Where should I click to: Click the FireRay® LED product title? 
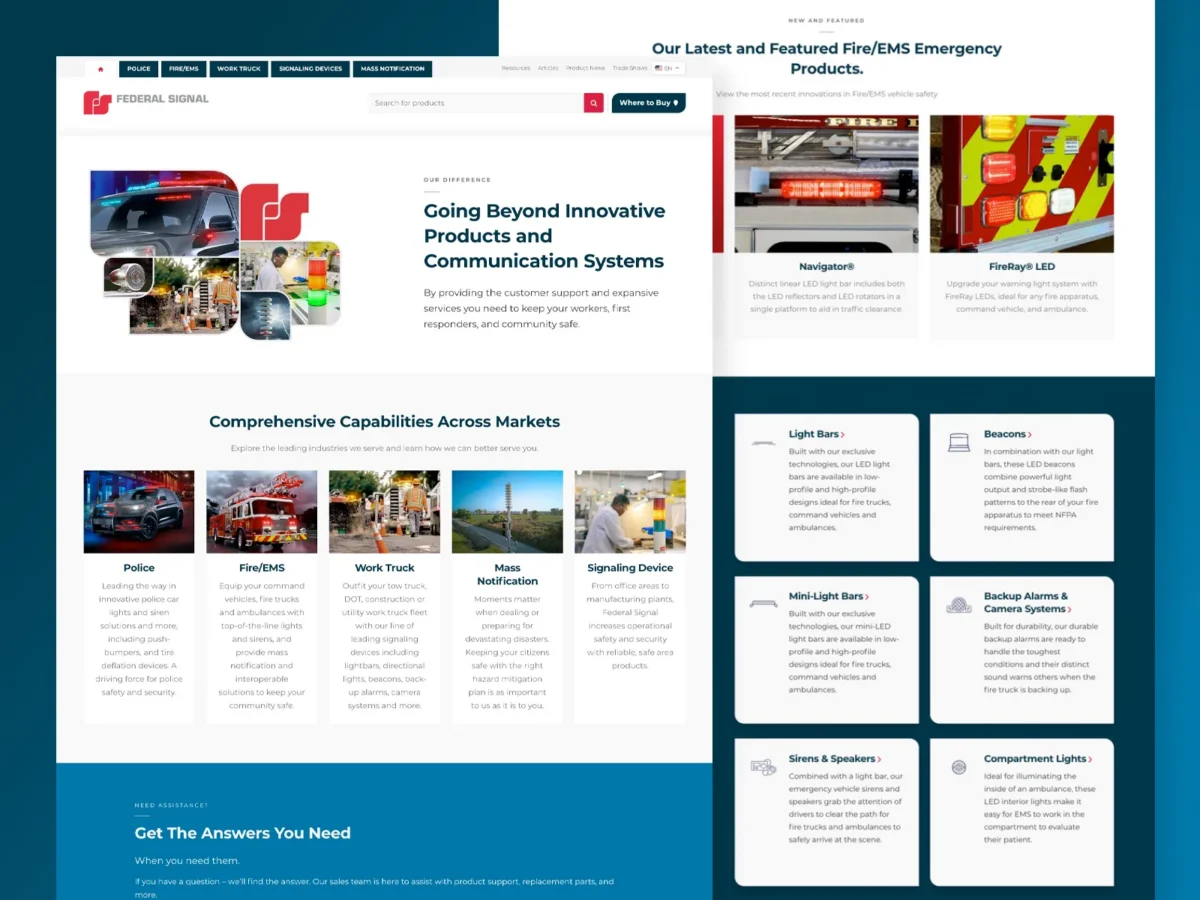1022,267
